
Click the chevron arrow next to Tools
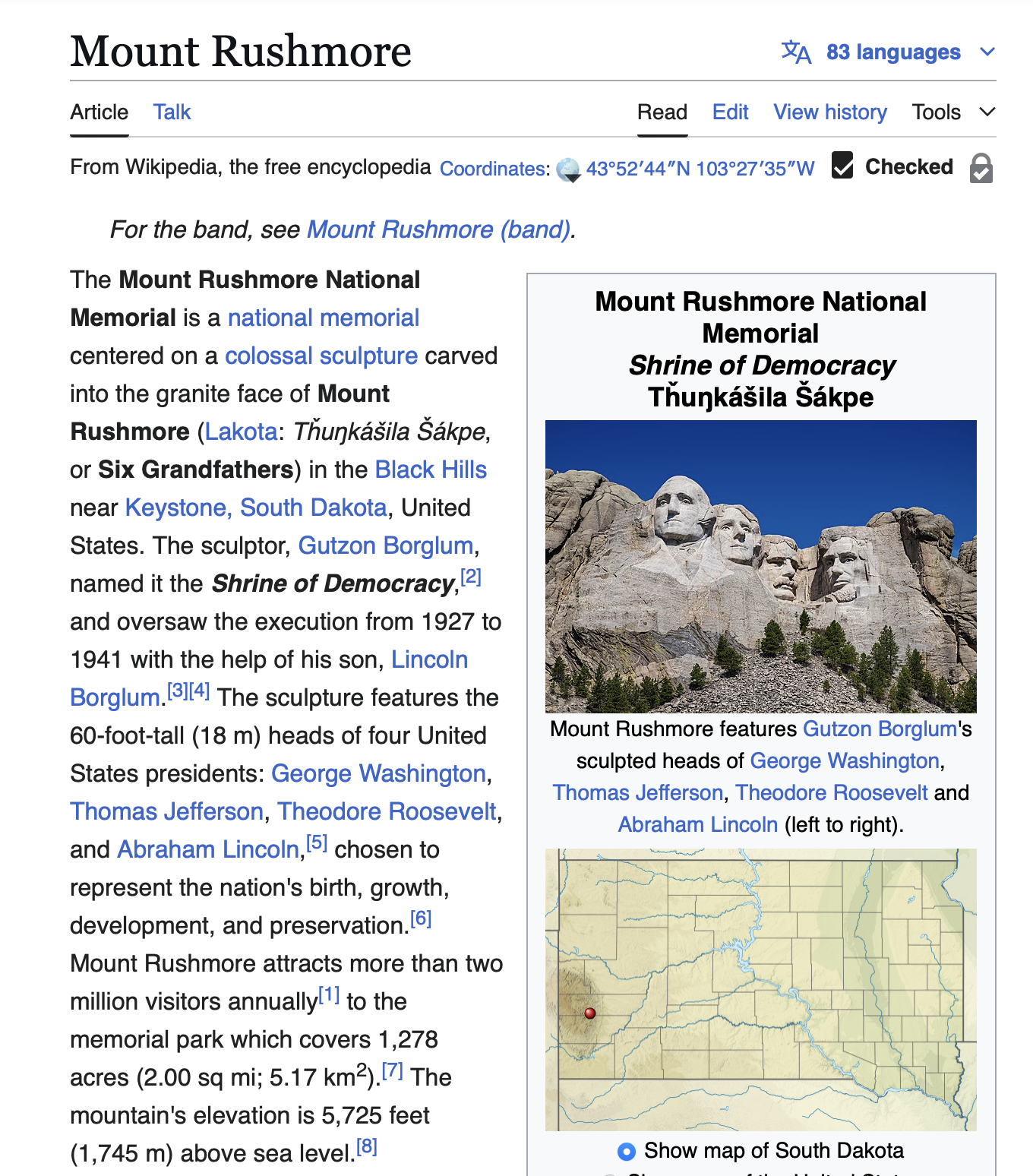click(987, 112)
